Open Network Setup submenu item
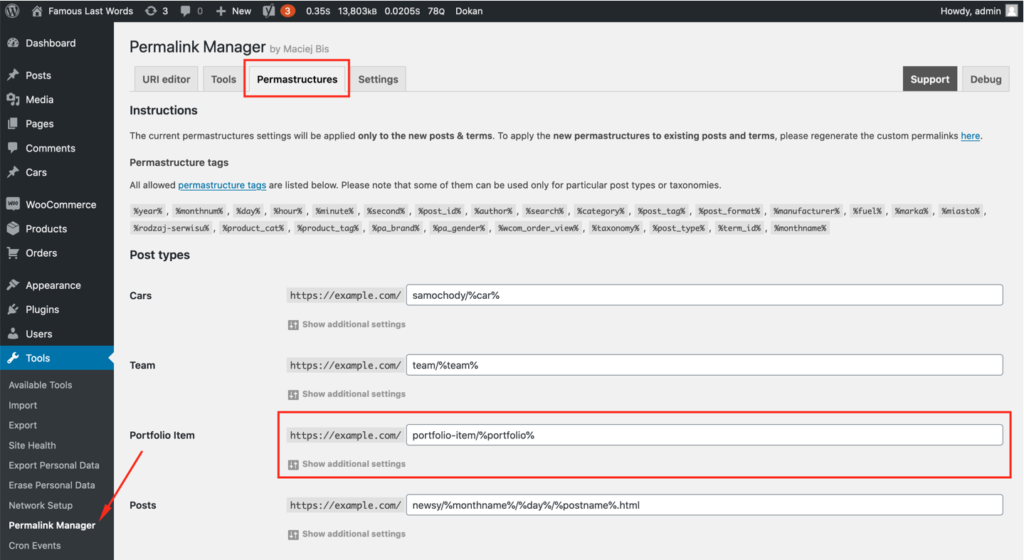 [40, 505]
